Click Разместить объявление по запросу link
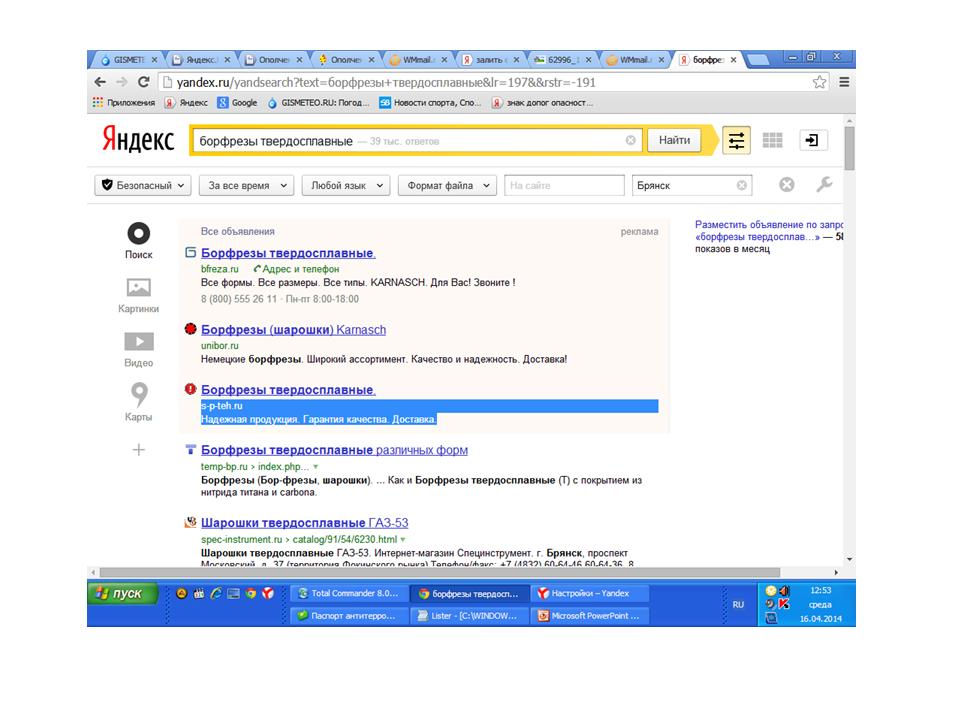This screenshot has width=960, height=720. coord(768,231)
